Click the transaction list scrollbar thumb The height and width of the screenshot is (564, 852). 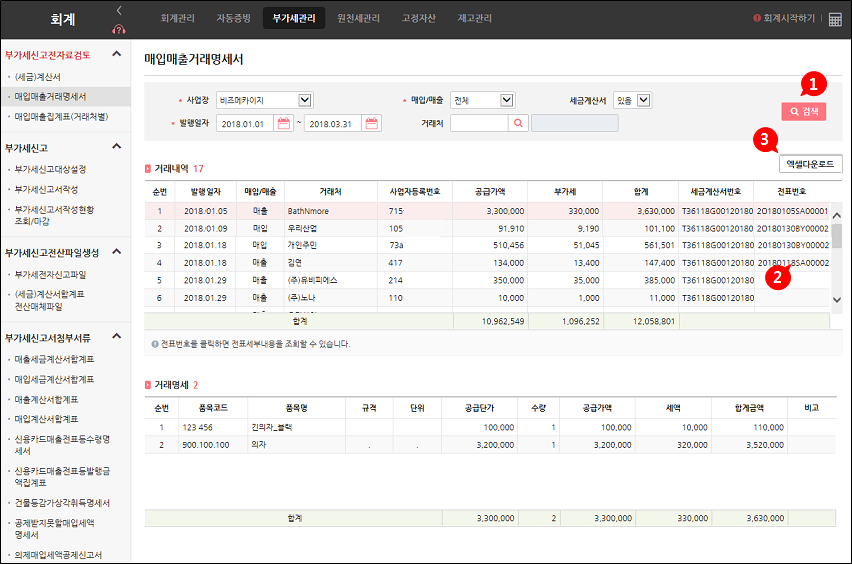pyautogui.click(x=837, y=236)
